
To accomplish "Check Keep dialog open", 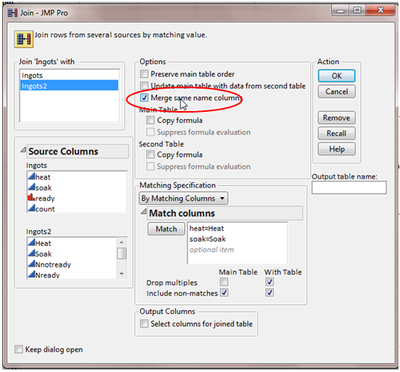I will 19,349.
